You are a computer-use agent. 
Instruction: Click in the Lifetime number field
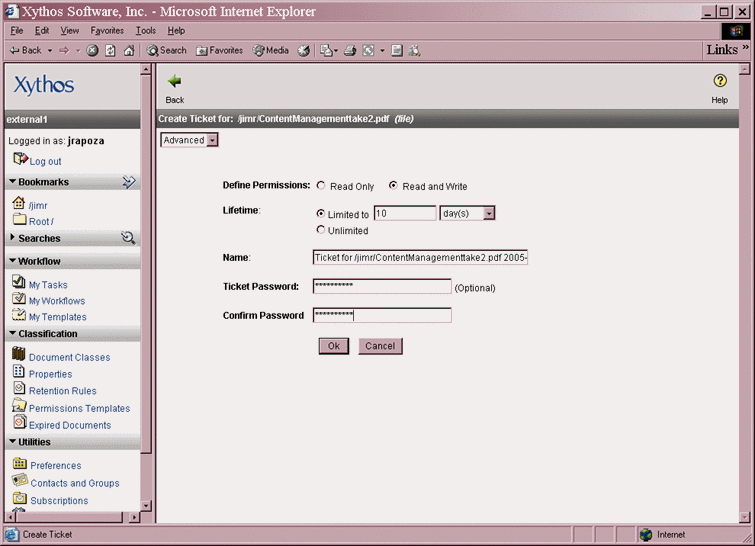405,213
